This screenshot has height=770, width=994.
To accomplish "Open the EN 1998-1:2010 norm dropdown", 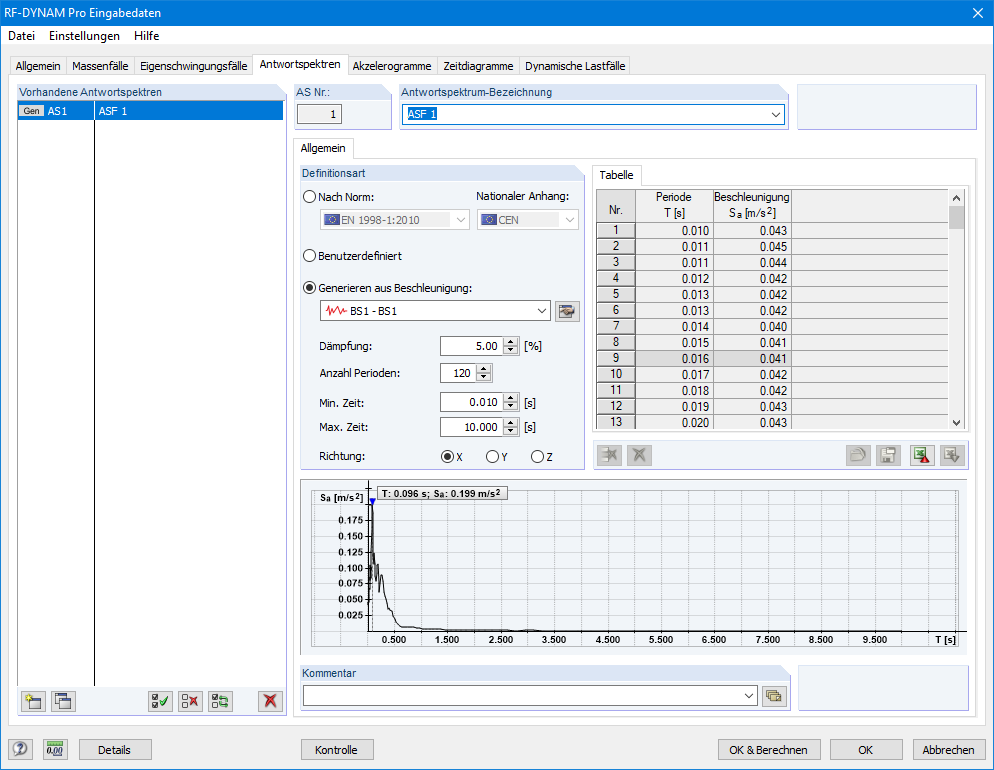I will [461, 220].
